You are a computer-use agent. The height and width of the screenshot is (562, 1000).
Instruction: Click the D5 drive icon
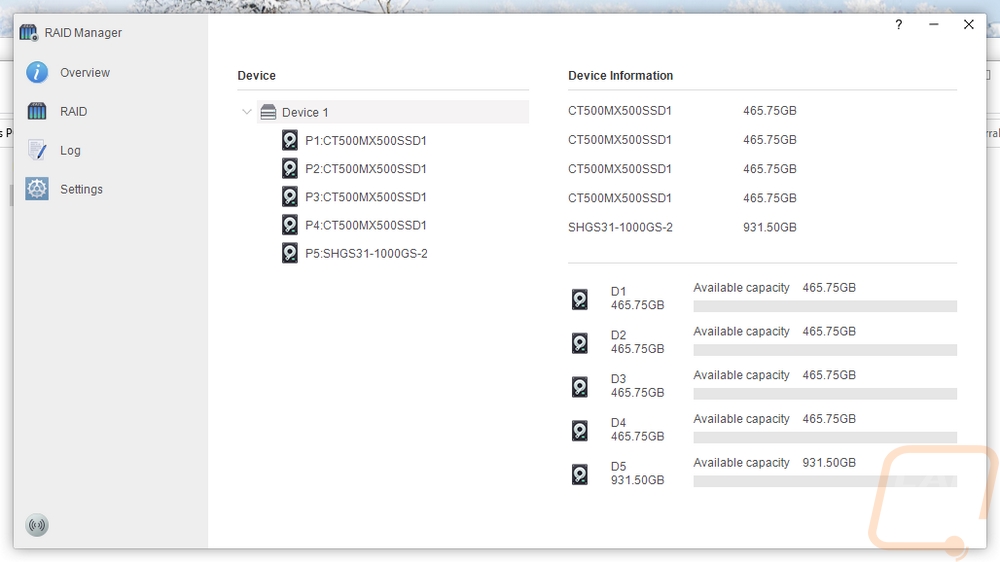point(580,474)
